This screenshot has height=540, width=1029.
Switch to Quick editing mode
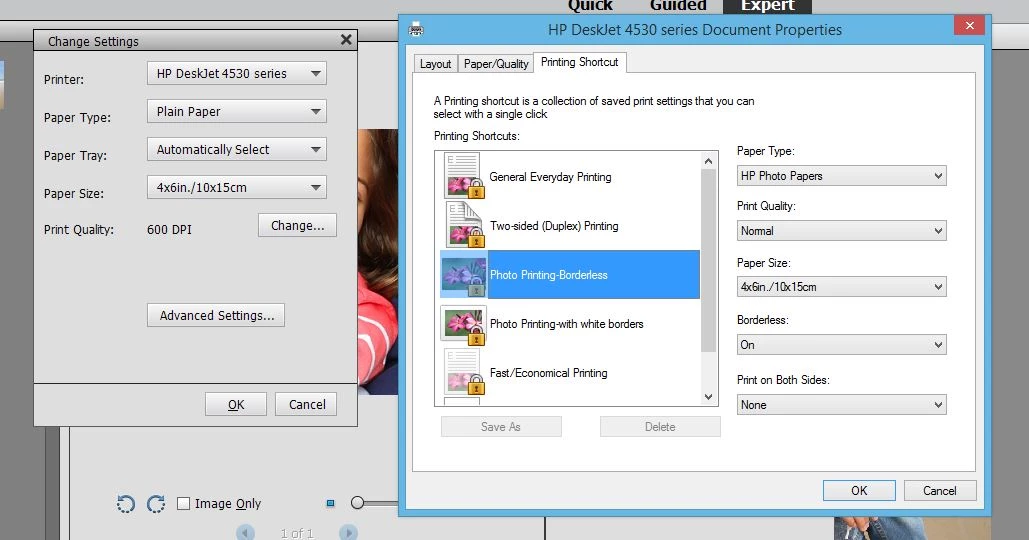coord(590,6)
